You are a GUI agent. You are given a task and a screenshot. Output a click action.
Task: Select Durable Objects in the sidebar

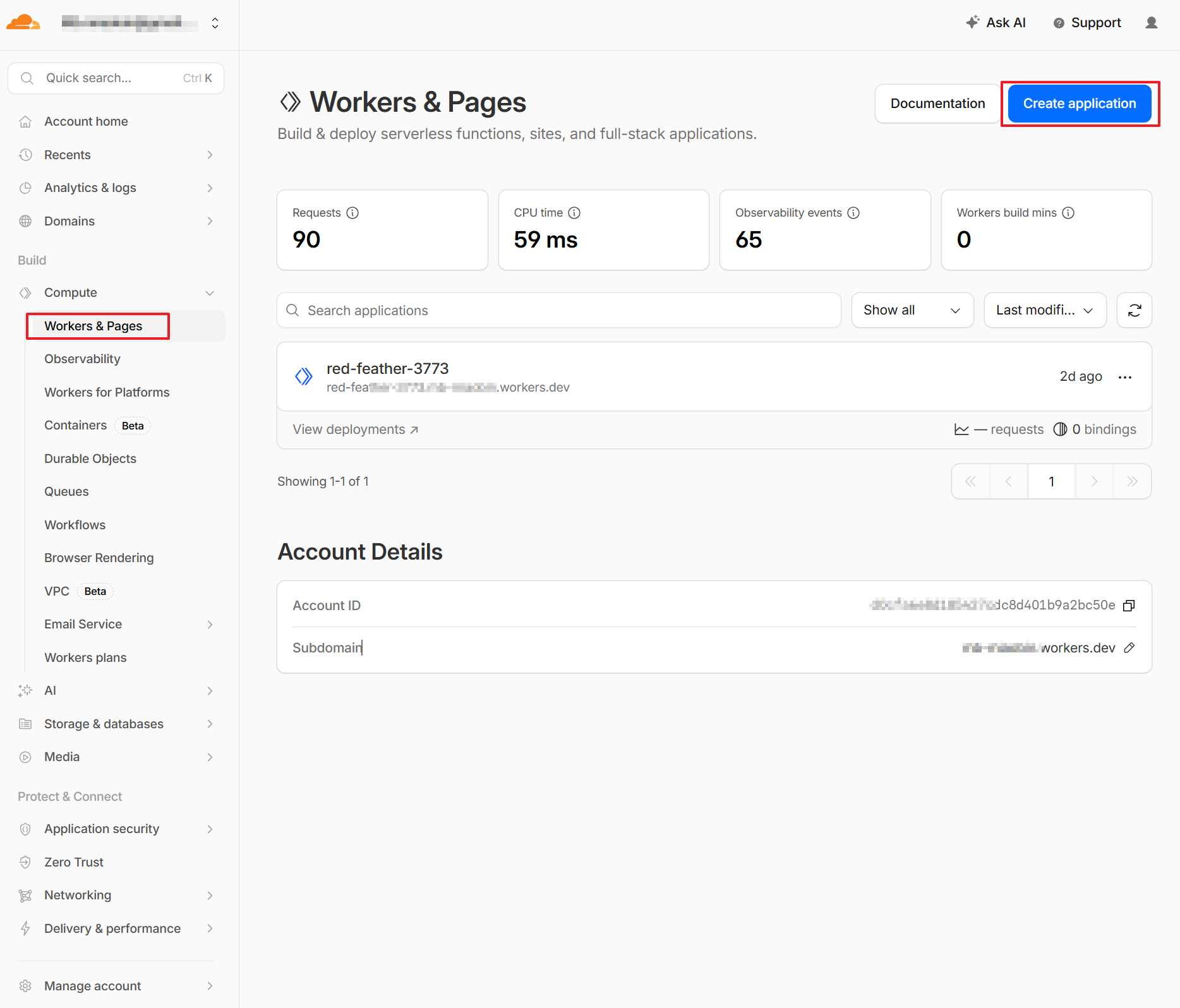pyautogui.click(x=90, y=459)
